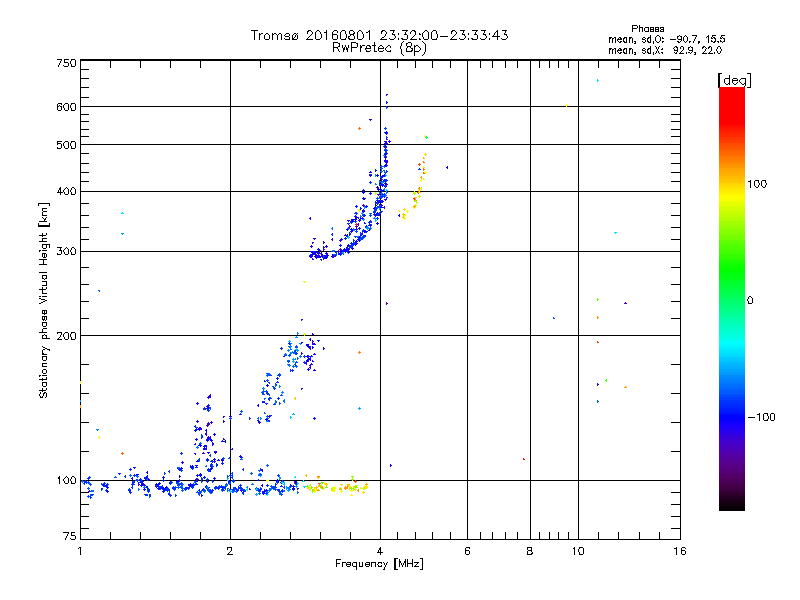
Task: Click the x-axis tick label "10"
Action: click(x=578, y=551)
